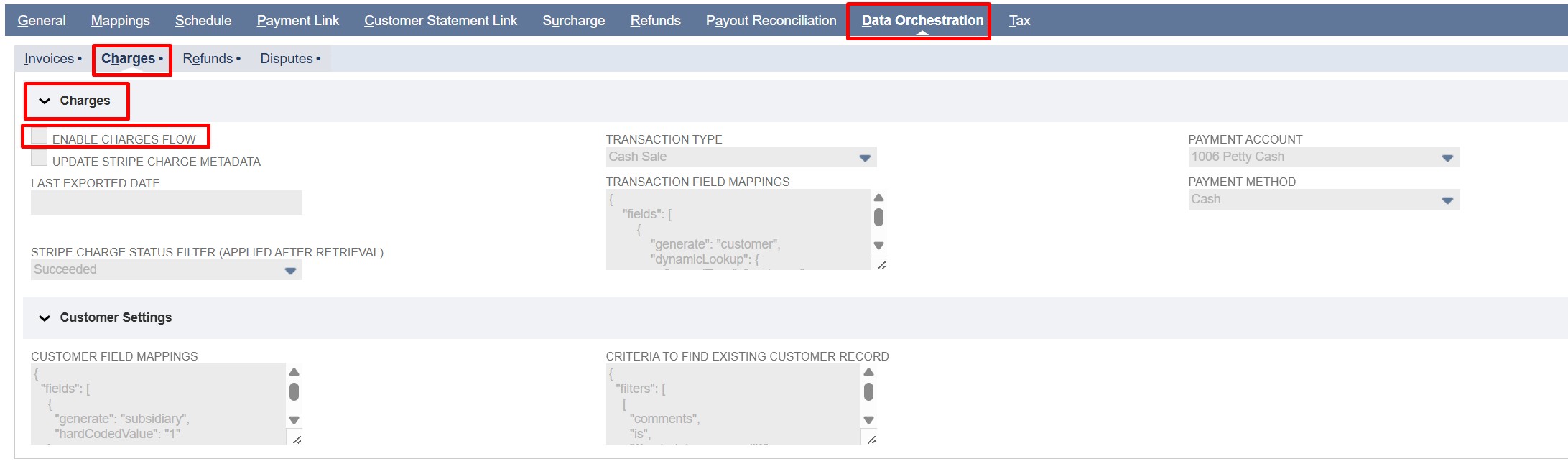Click the Last Exported Date field
The image size is (1568, 464).
[166, 203]
